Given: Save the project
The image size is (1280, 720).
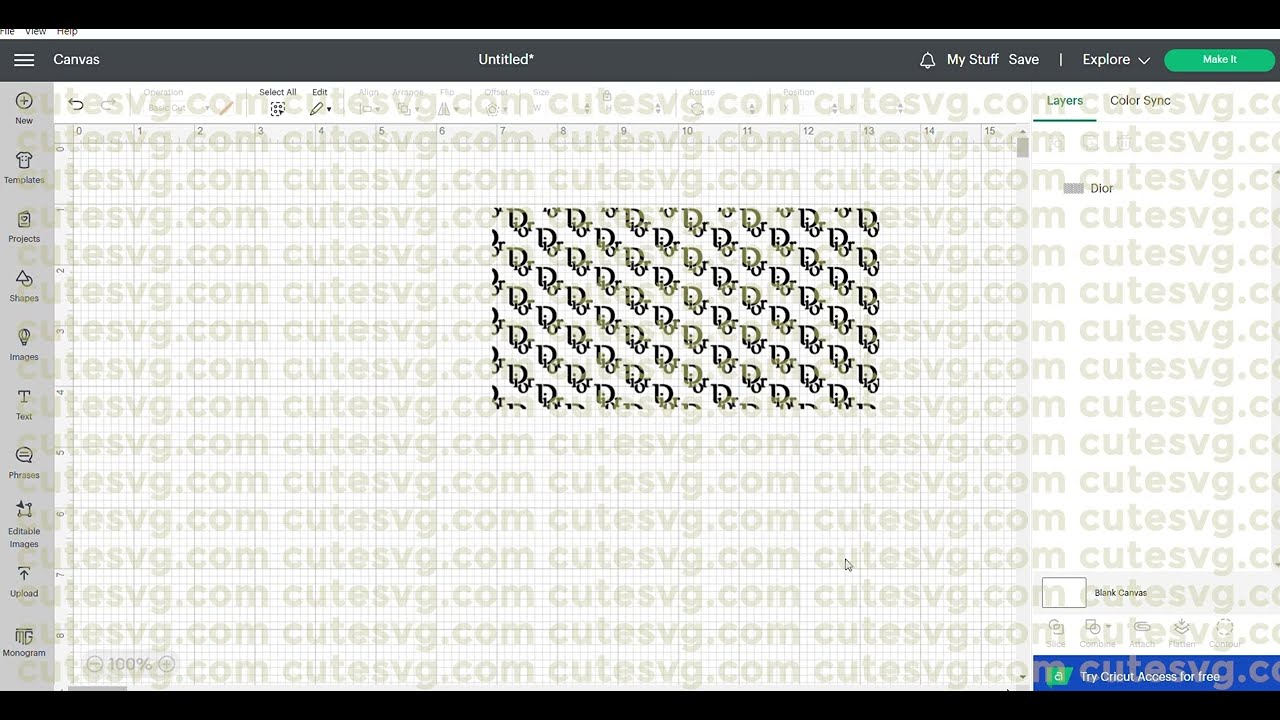Looking at the screenshot, I should pos(1024,60).
